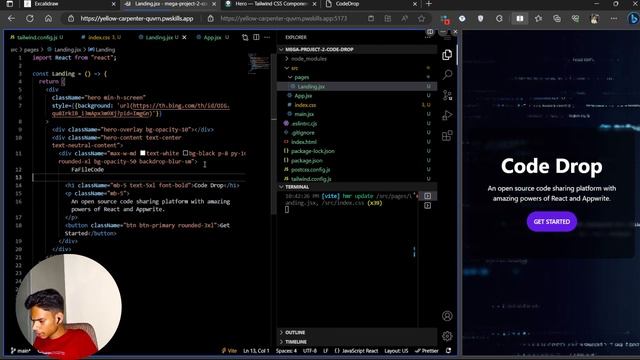Click the Prettier status bar item
Viewport: 640px width, 360px height.
point(427,351)
